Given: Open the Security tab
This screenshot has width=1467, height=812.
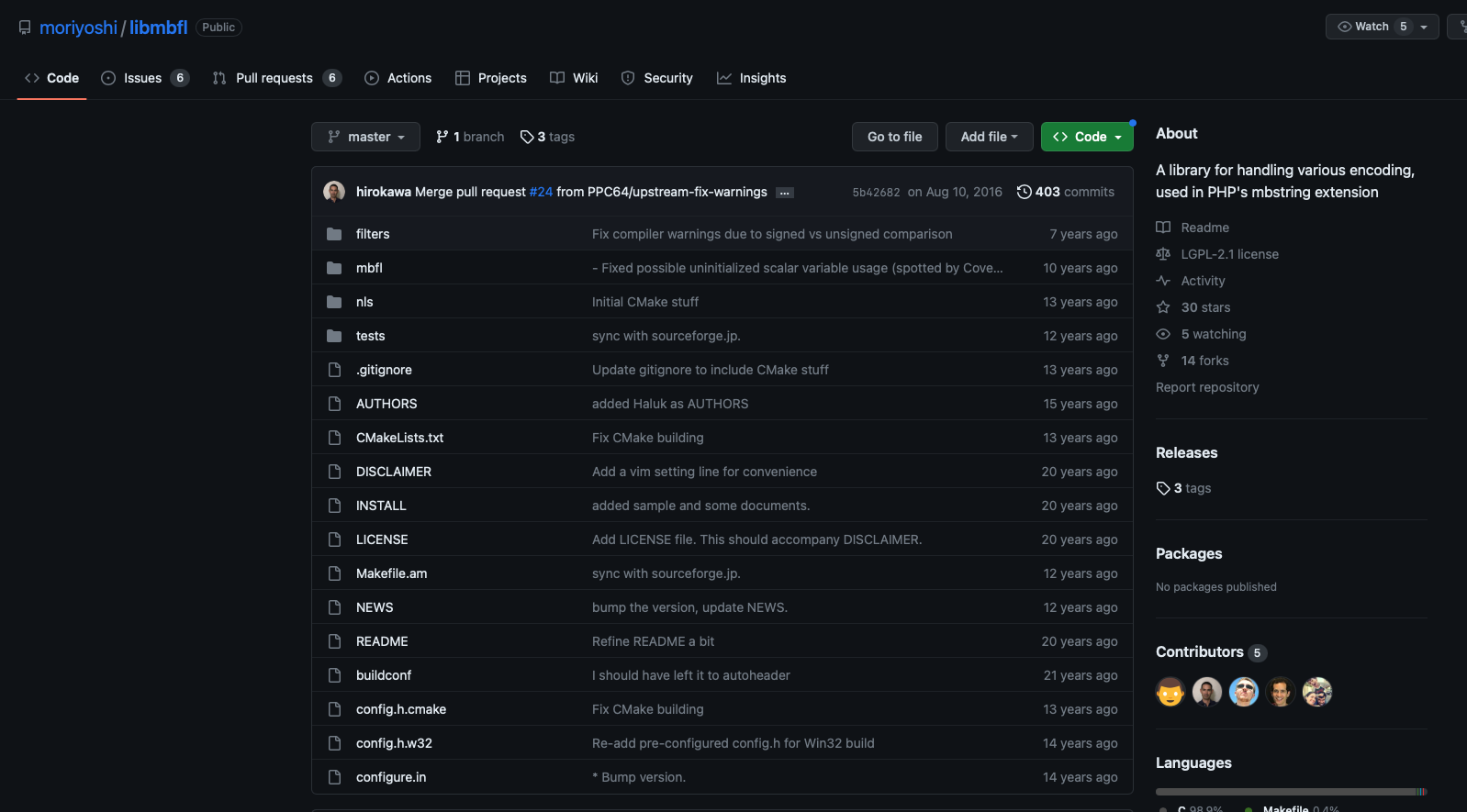Looking at the screenshot, I should click(x=657, y=78).
